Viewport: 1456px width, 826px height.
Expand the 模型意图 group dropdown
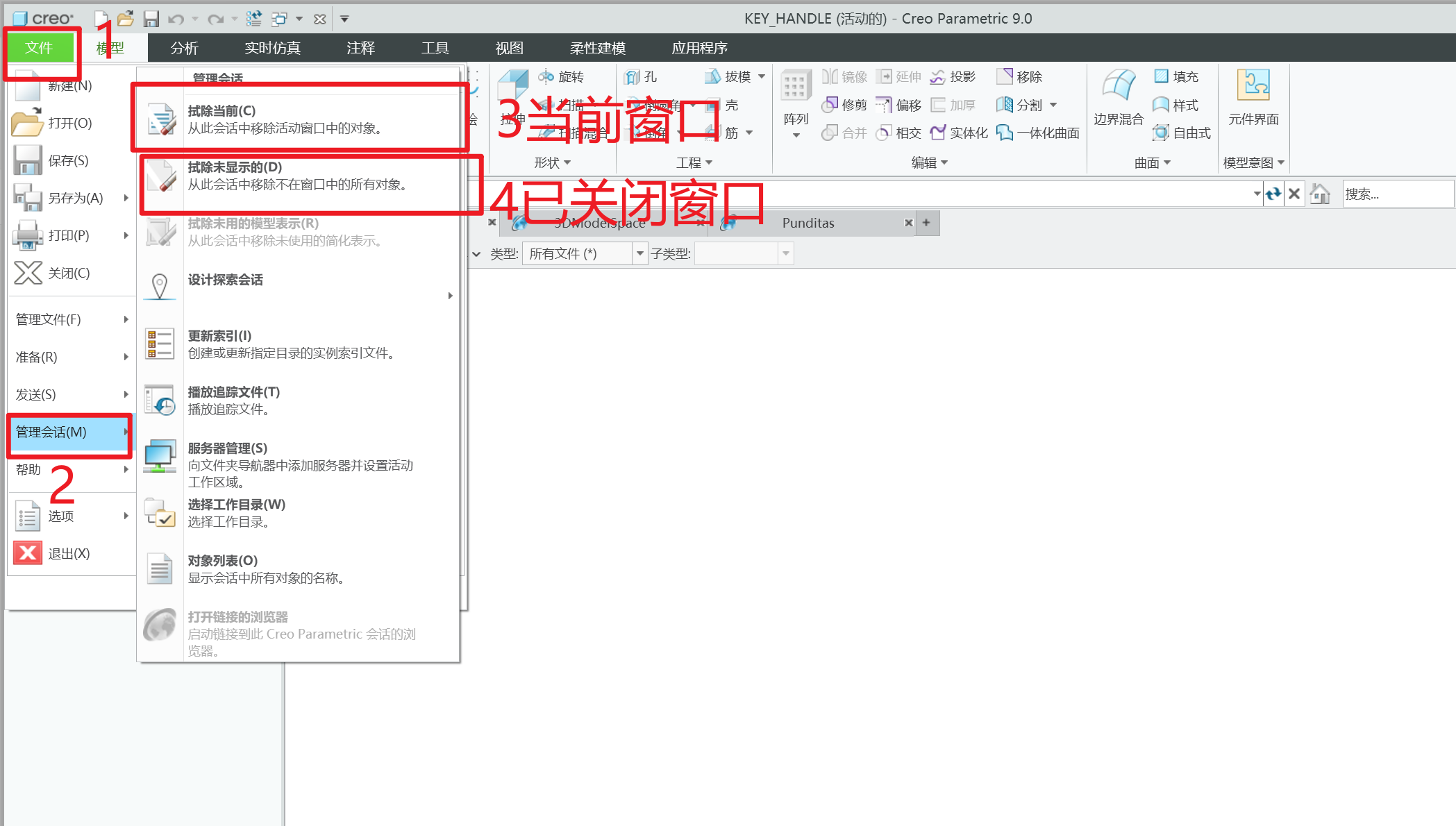1254,163
